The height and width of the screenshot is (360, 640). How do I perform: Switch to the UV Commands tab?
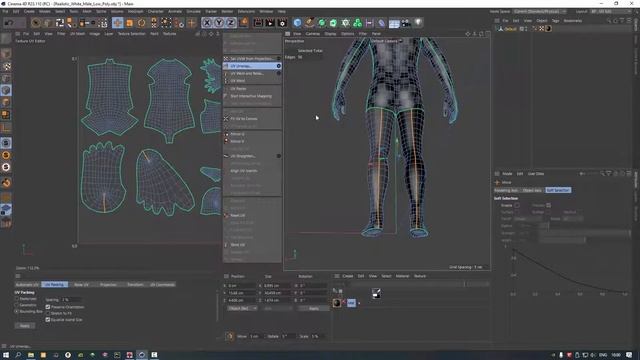[x=162, y=284]
